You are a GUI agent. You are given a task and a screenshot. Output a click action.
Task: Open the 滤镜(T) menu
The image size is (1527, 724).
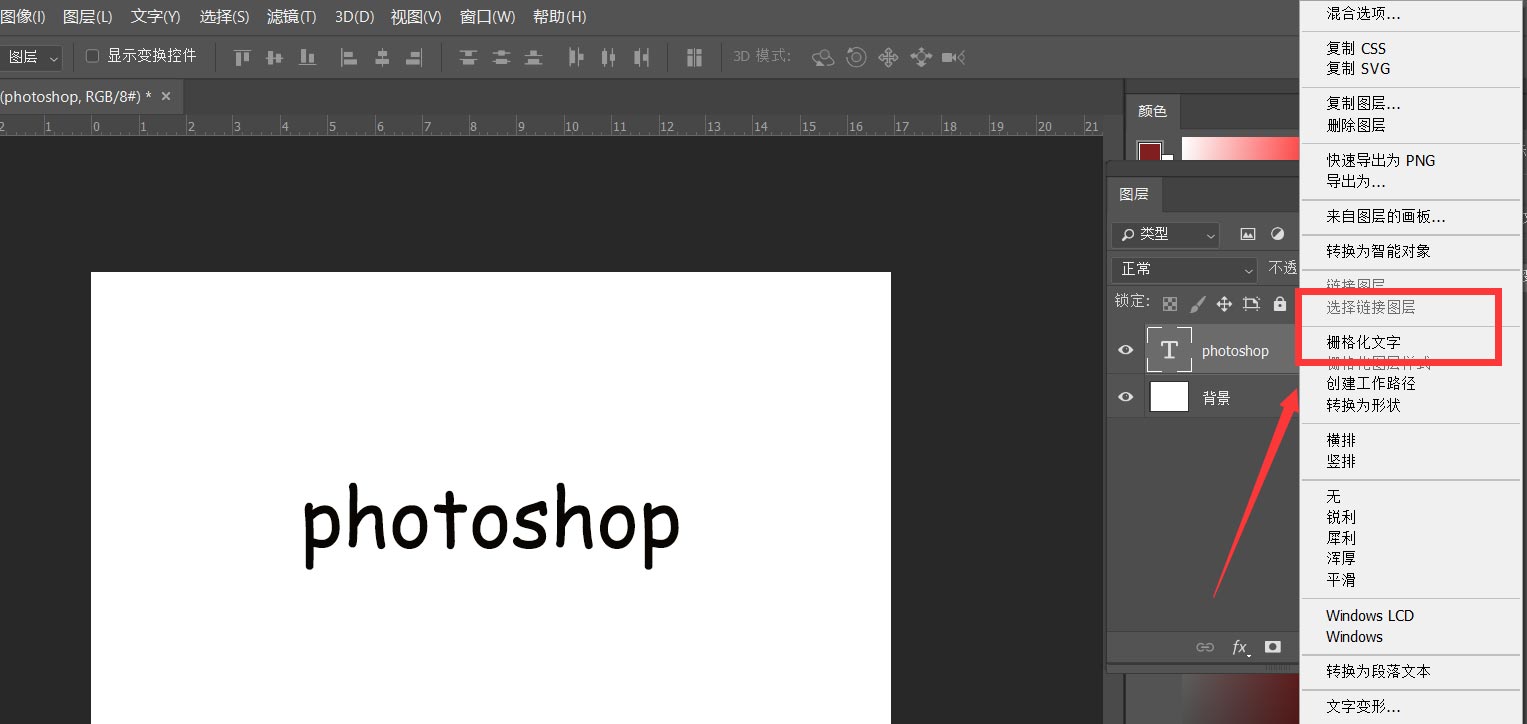(x=292, y=17)
